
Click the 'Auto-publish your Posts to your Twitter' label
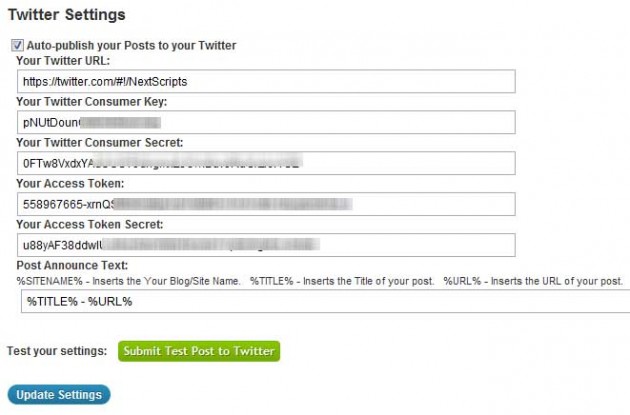[131, 45]
